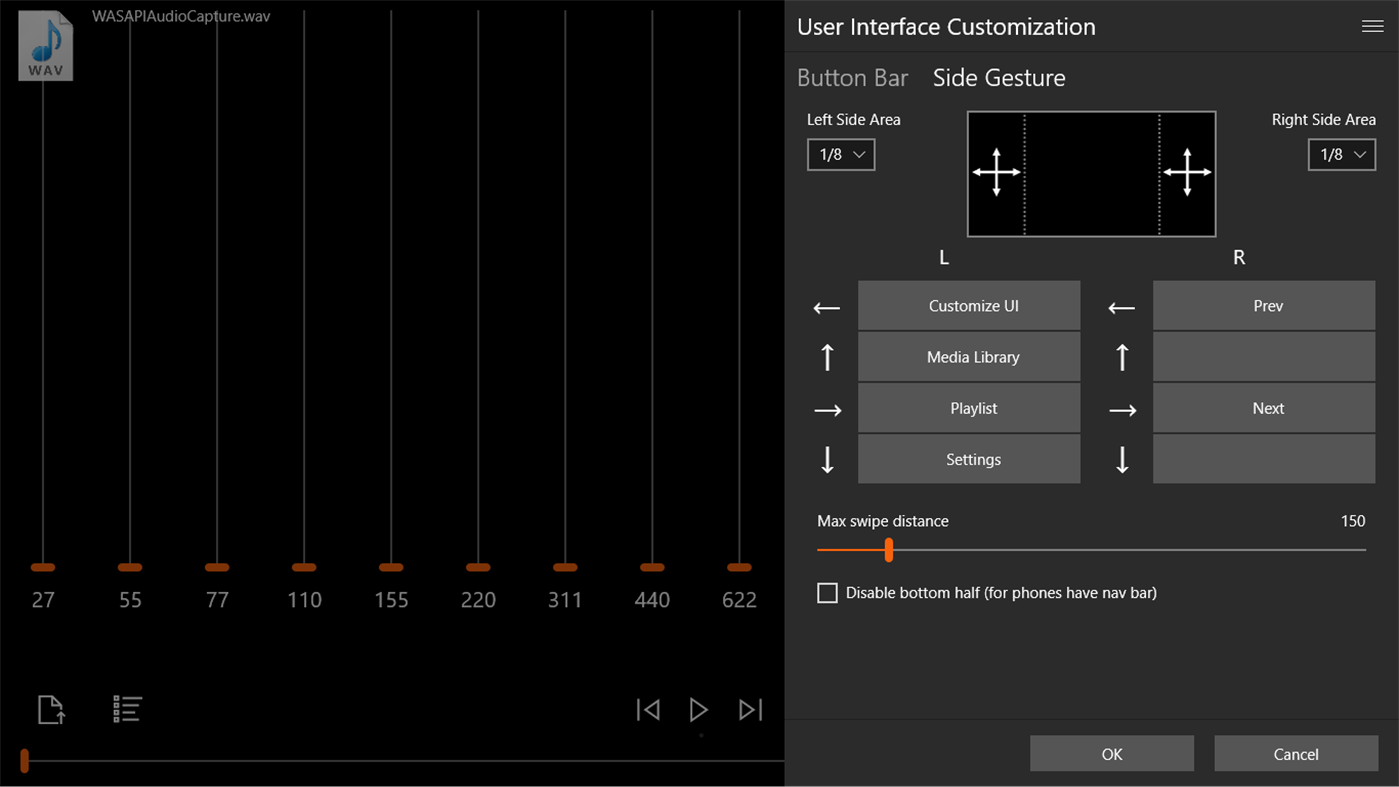
Task: Go to the previous track icon
Action: coord(648,709)
